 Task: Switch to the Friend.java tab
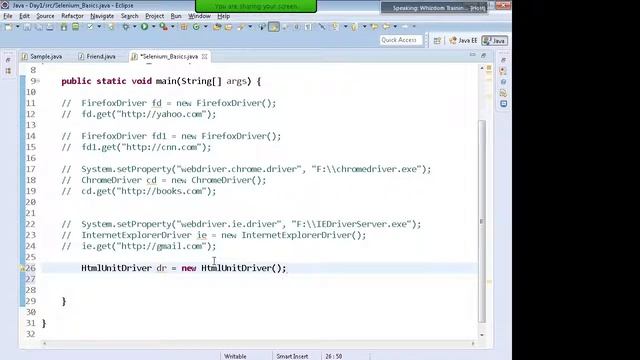(98, 56)
